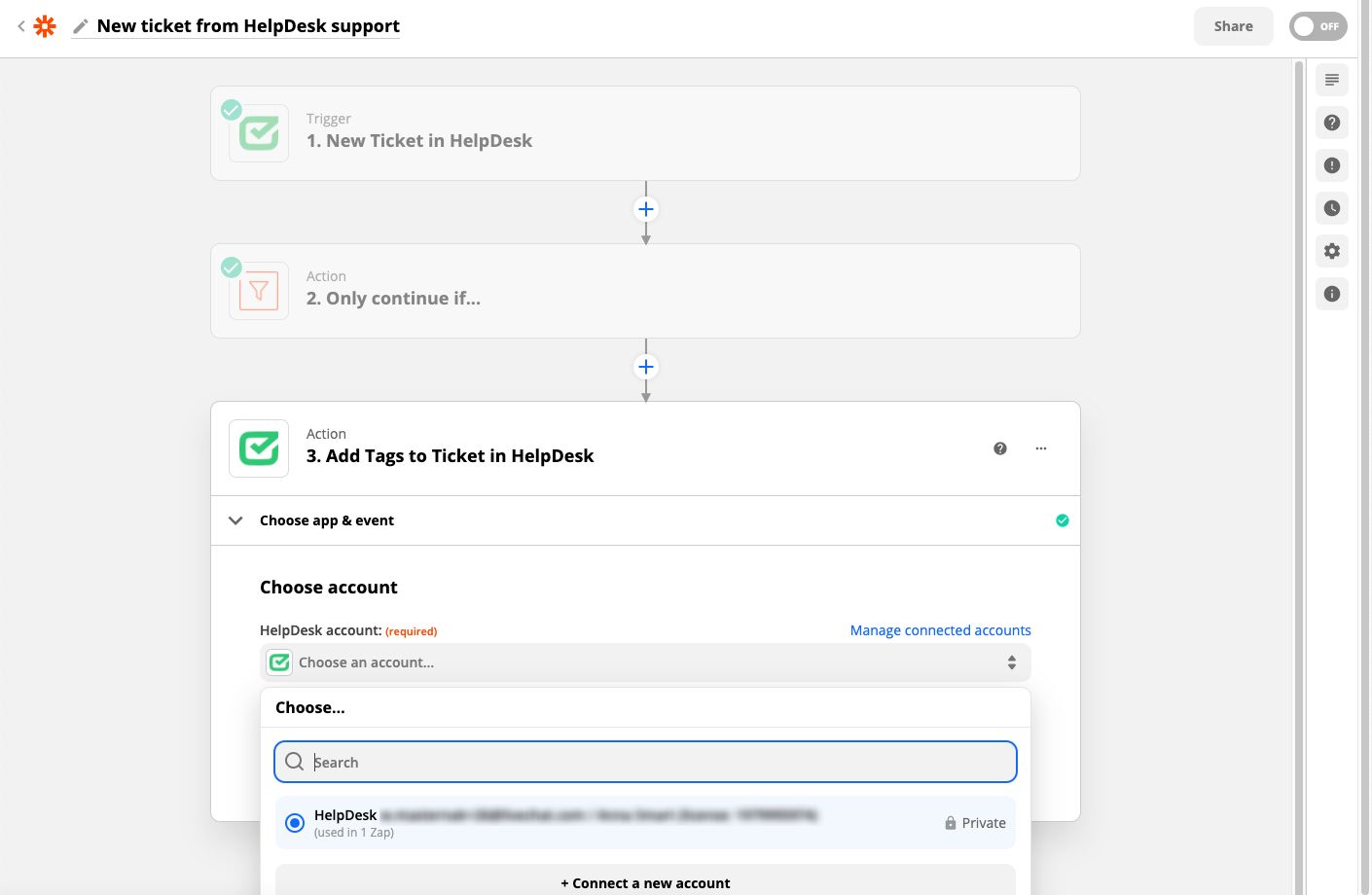Open the Zapier orange asterisk logo
This screenshot has width=1372, height=895.
tap(45, 26)
